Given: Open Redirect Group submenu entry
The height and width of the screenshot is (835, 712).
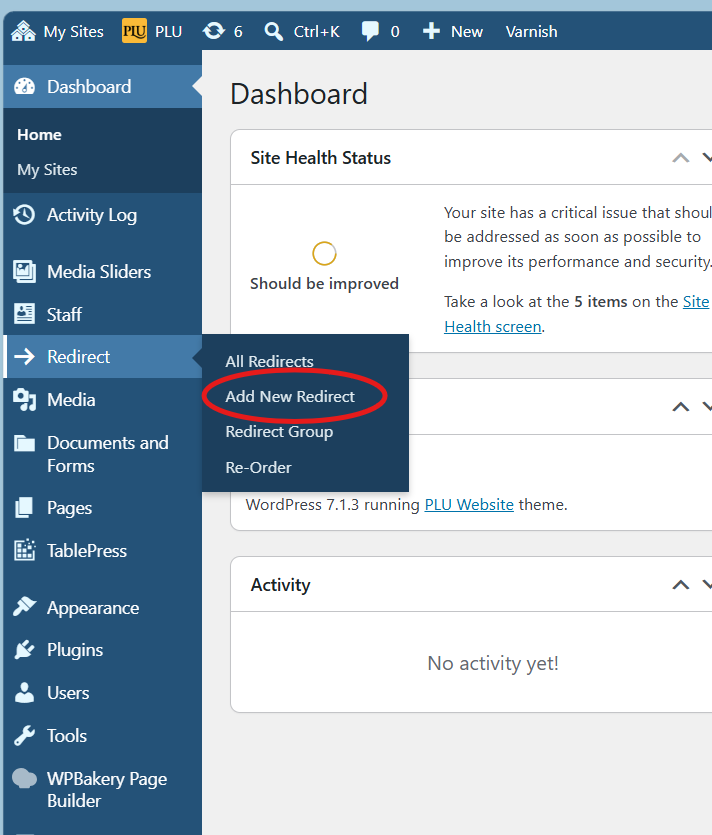Looking at the screenshot, I should (280, 432).
